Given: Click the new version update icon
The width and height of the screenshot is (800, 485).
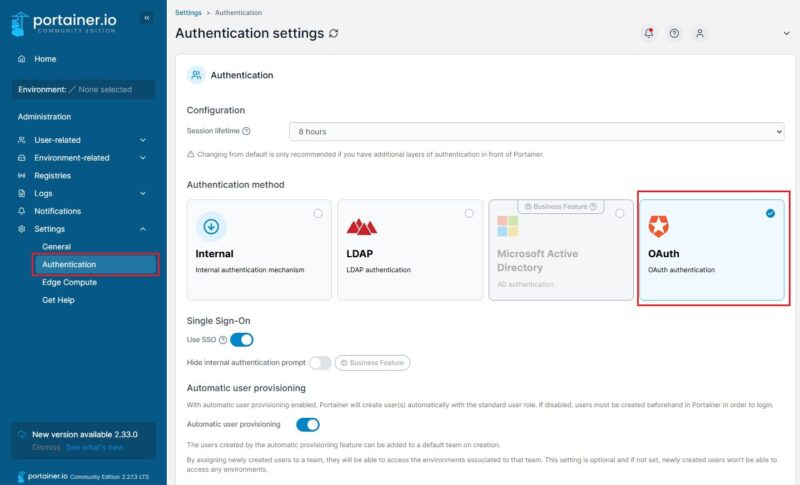Looking at the screenshot, I should (22, 435).
